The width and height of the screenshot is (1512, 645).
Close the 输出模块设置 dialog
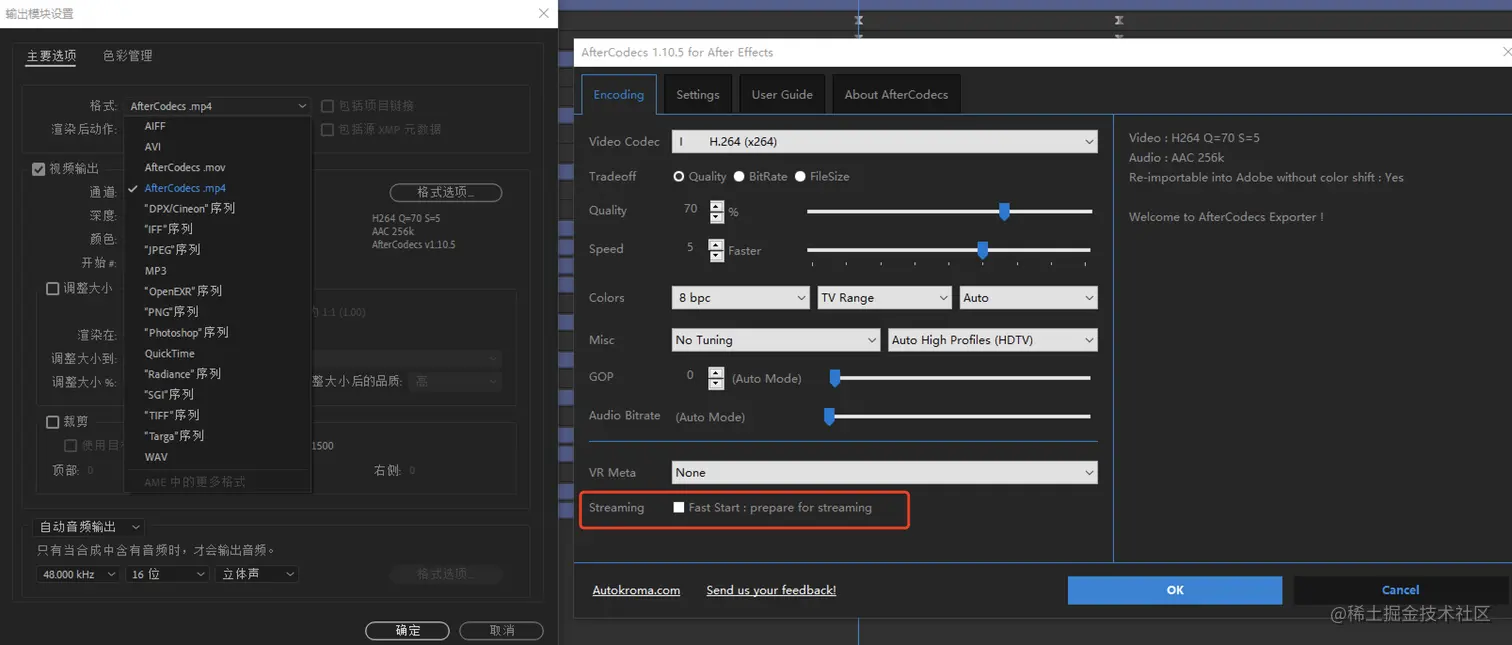pyautogui.click(x=543, y=14)
